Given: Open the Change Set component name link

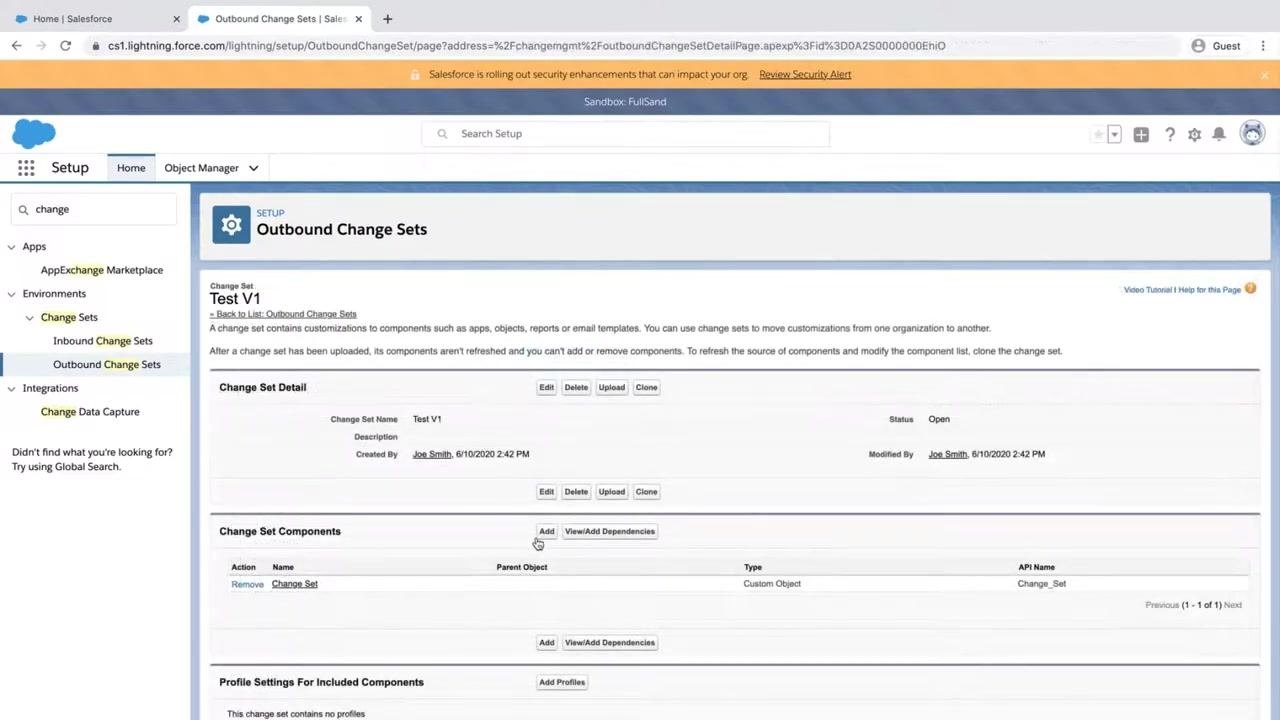Looking at the screenshot, I should pyautogui.click(x=295, y=584).
